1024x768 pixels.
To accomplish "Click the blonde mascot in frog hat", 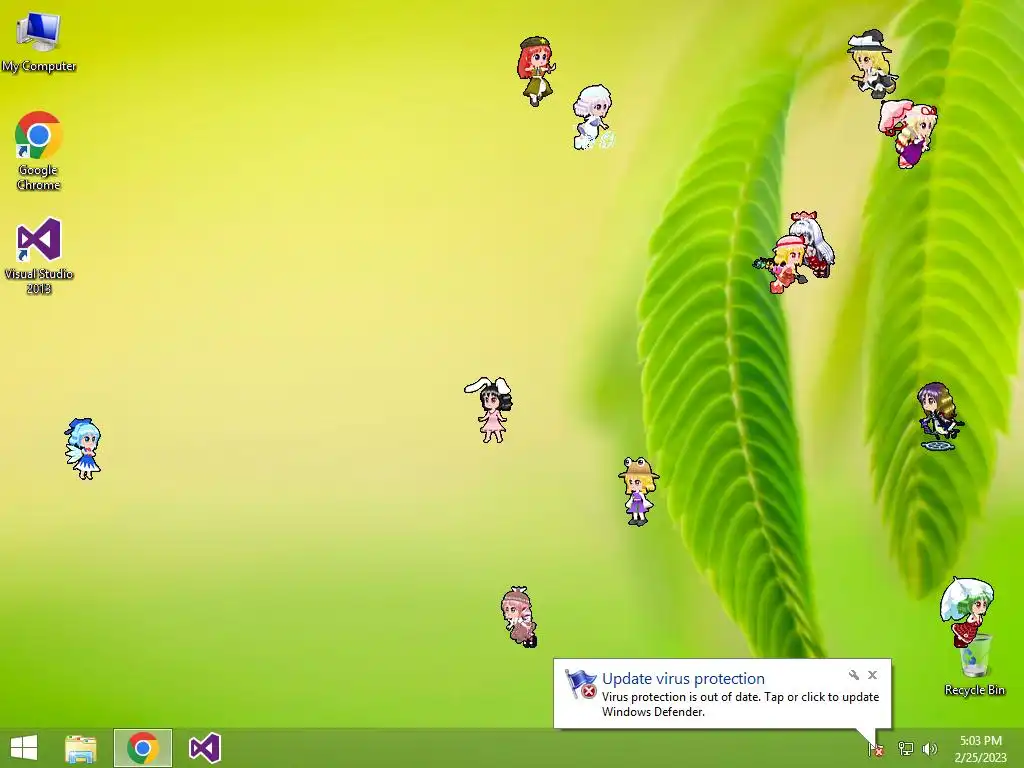I will (638, 491).
